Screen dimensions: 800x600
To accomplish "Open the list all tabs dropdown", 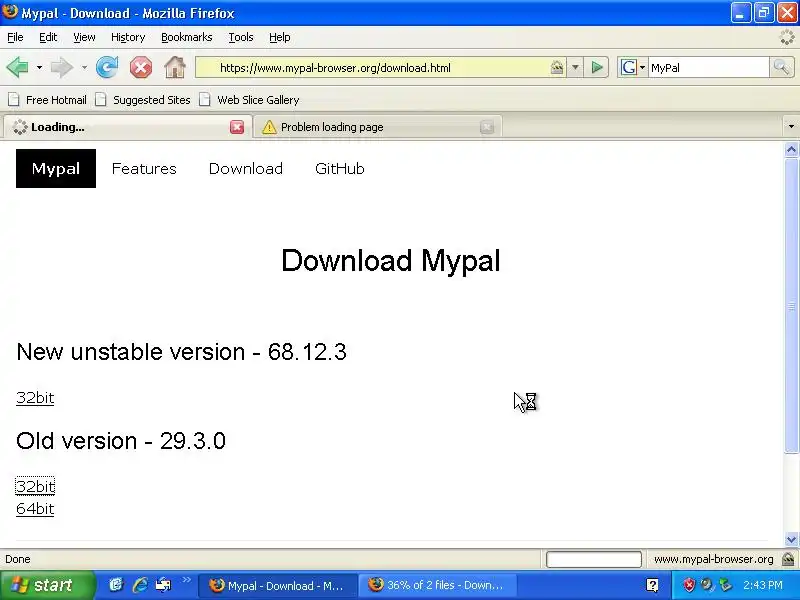I will (791, 127).
